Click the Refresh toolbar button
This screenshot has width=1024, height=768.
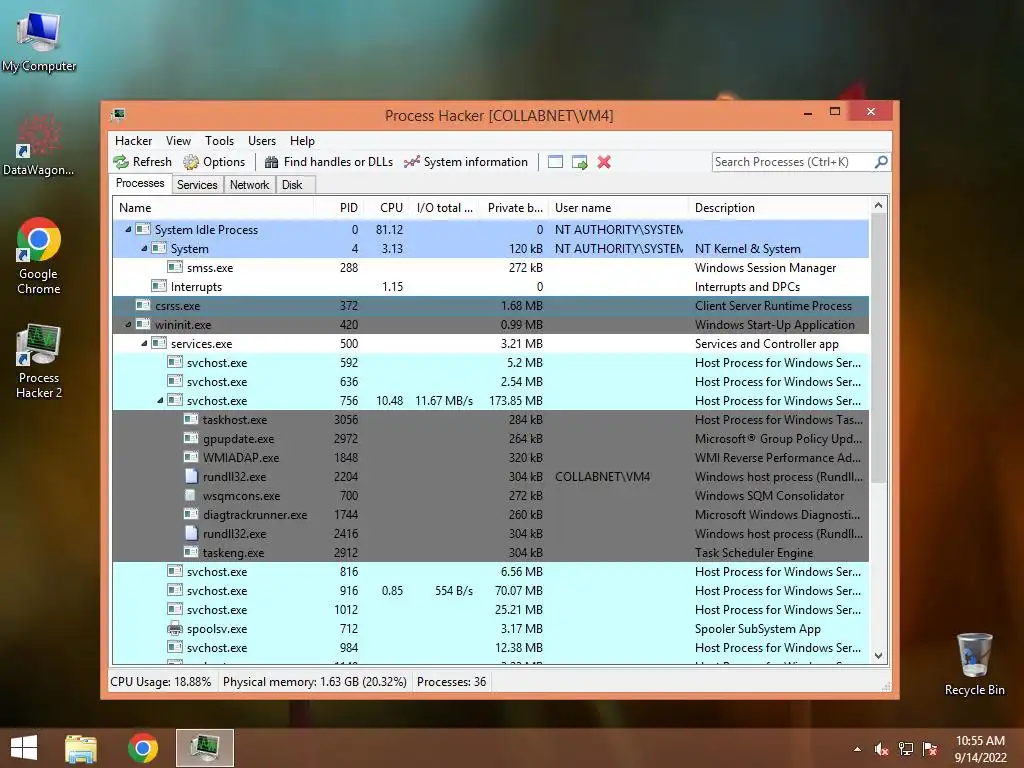[x=142, y=162]
